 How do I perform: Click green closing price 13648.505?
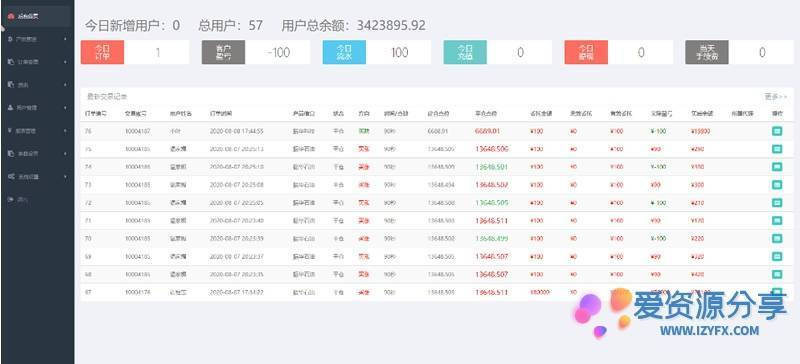tap(491, 203)
